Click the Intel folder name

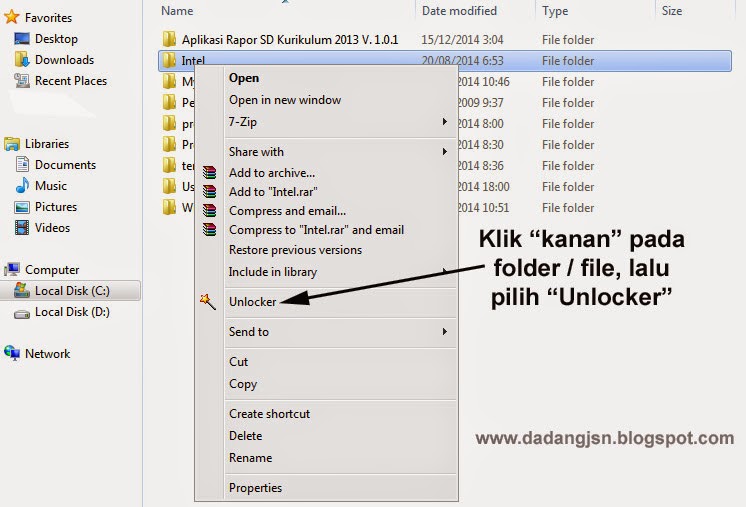point(193,60)
